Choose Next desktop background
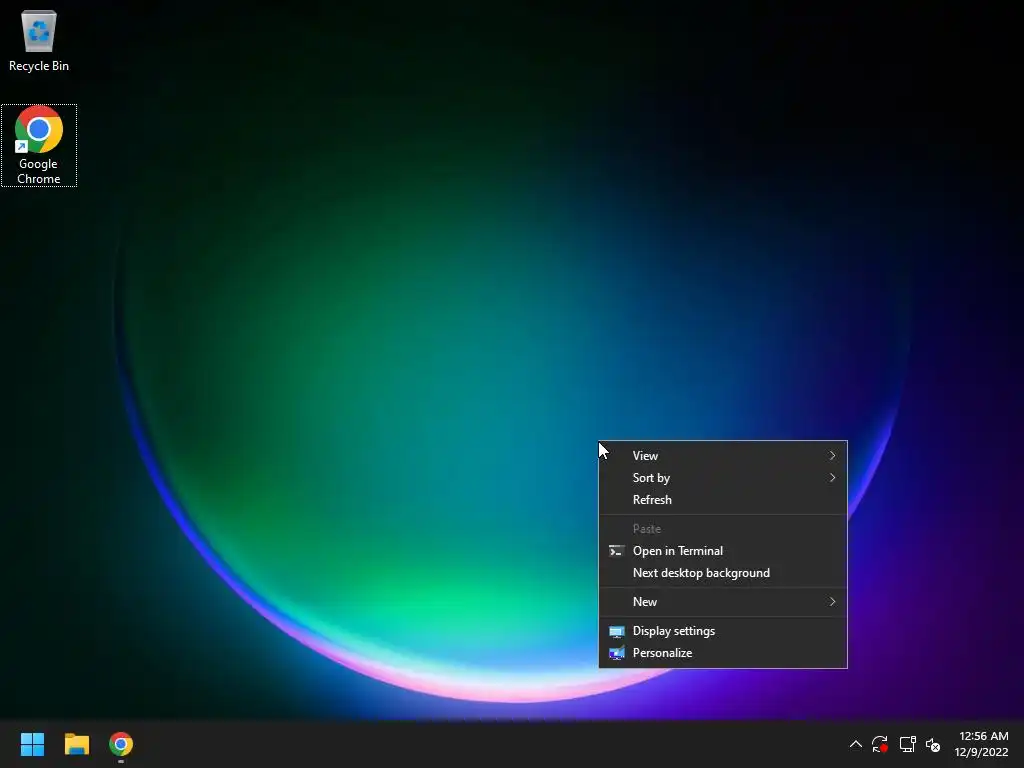This screenshot has width=1024, height=768. pyautogui.click(x=723, y=573)
